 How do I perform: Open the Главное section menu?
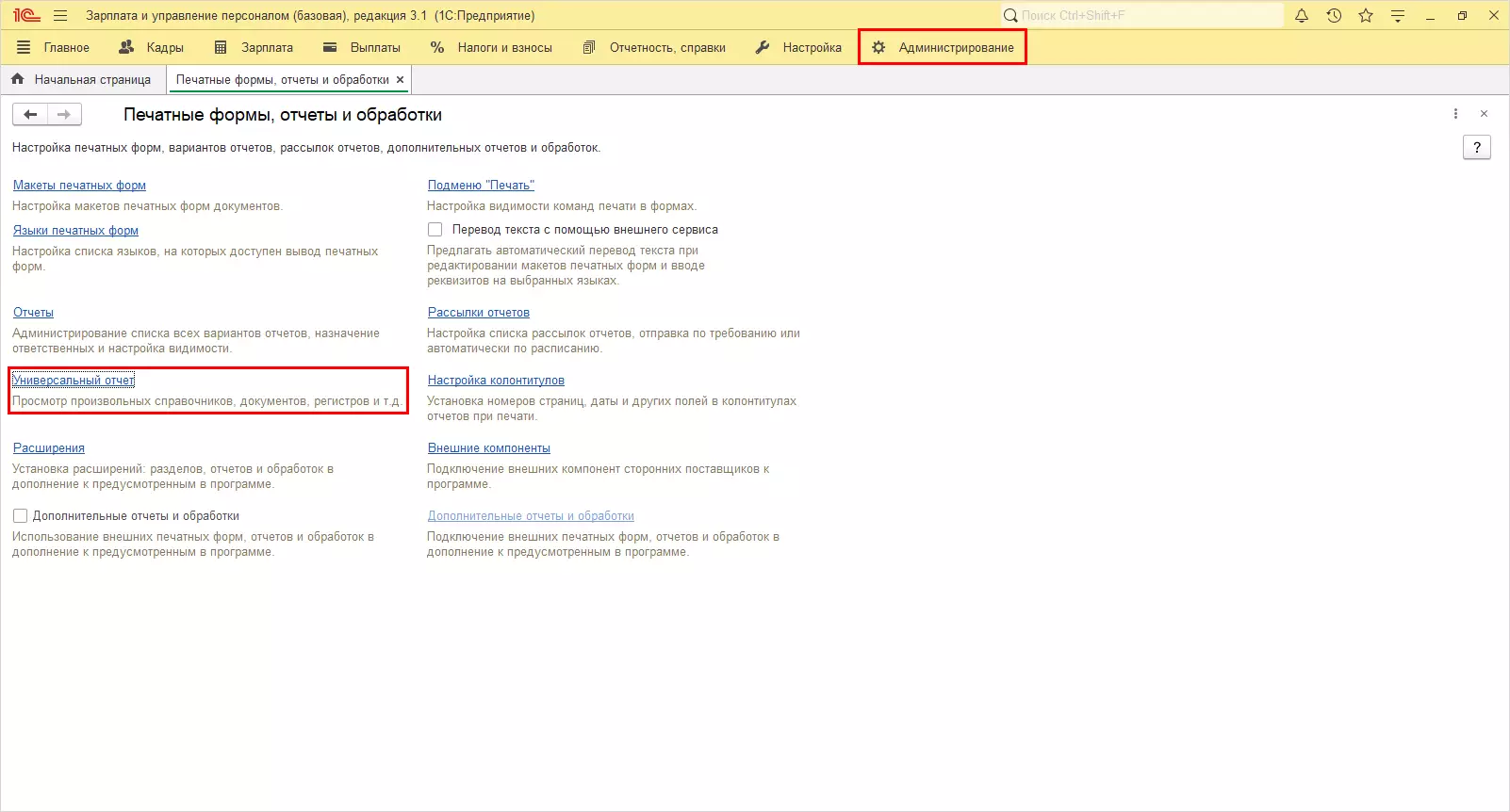[54, 47]
